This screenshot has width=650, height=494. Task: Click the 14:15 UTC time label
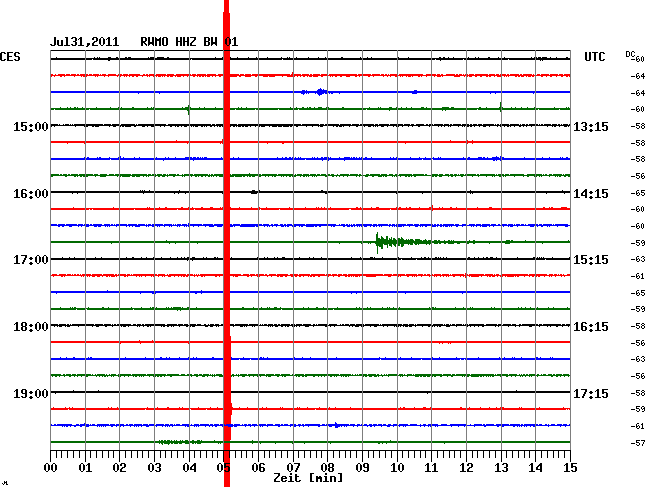591,194
